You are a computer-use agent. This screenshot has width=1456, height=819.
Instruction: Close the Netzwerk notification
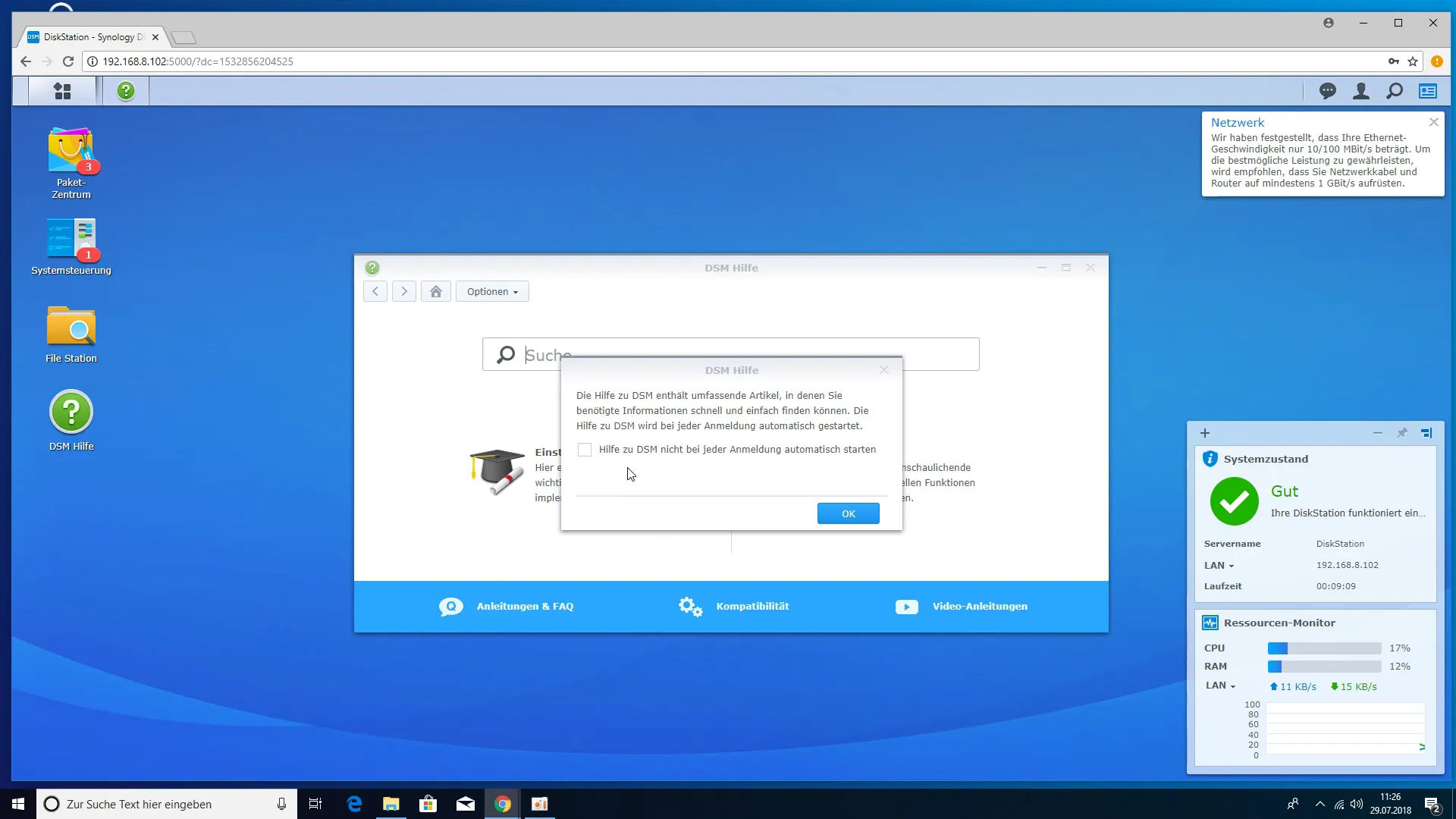(x=1433, y=122)
